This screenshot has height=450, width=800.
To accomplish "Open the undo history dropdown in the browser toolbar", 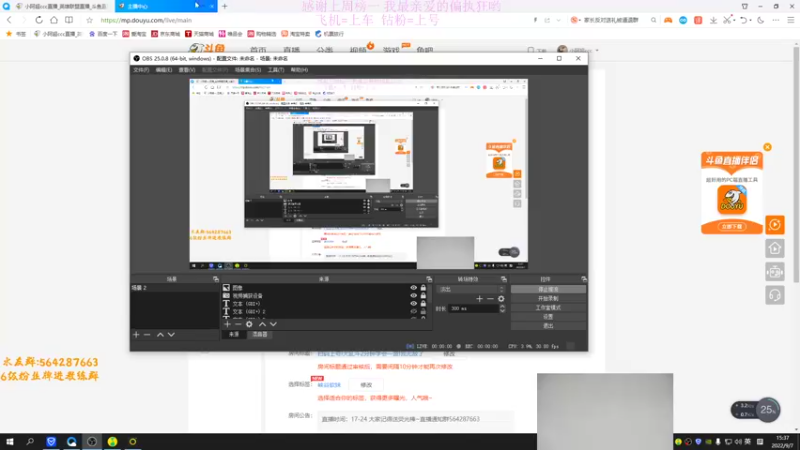I will 751,20.
